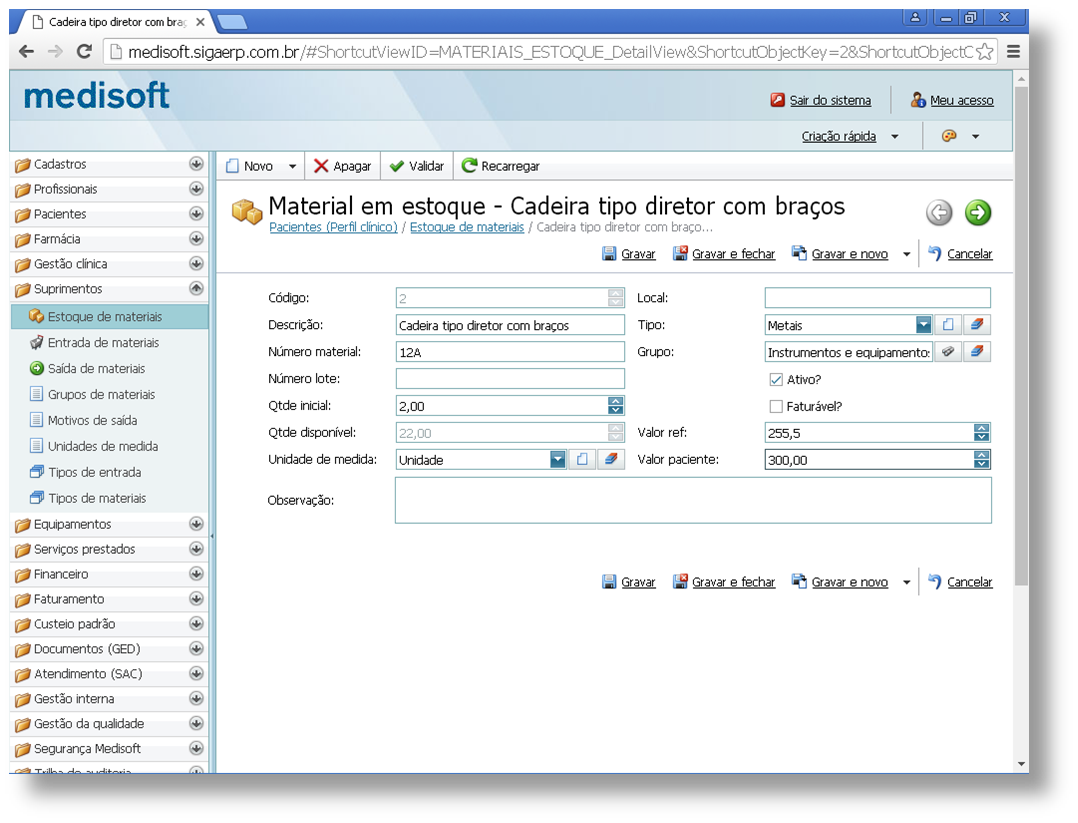Click the browser back arrow
1078x823 pixels.
26,52
